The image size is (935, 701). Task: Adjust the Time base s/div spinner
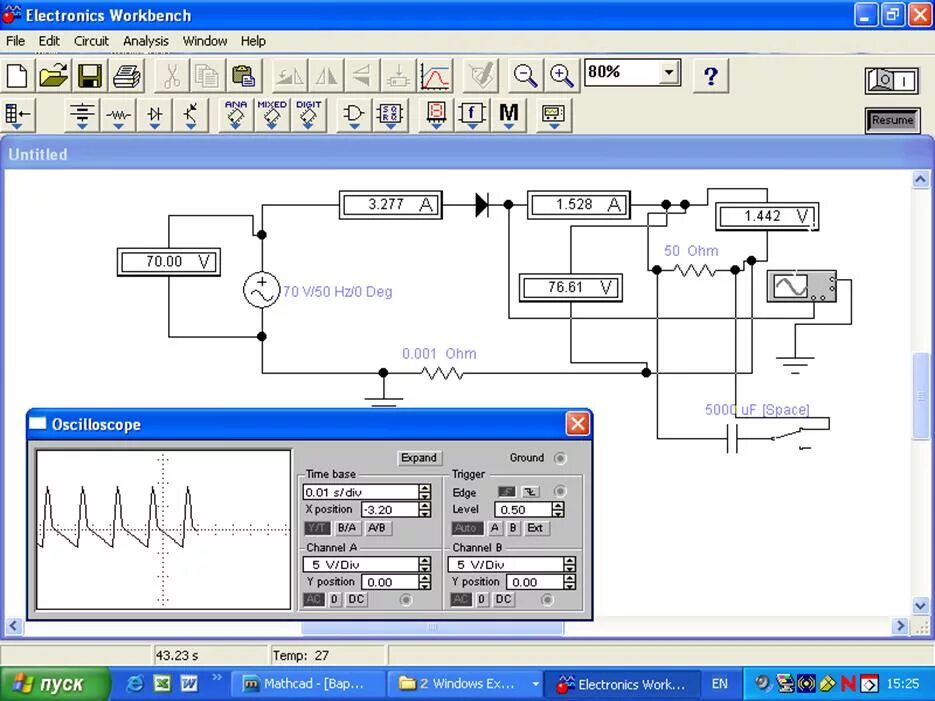425,492
